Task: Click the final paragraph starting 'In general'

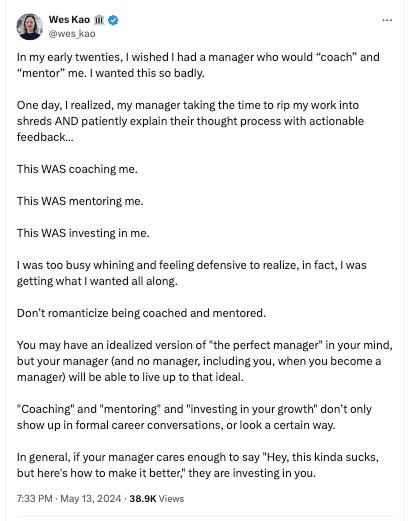Action: coord(198,465)
